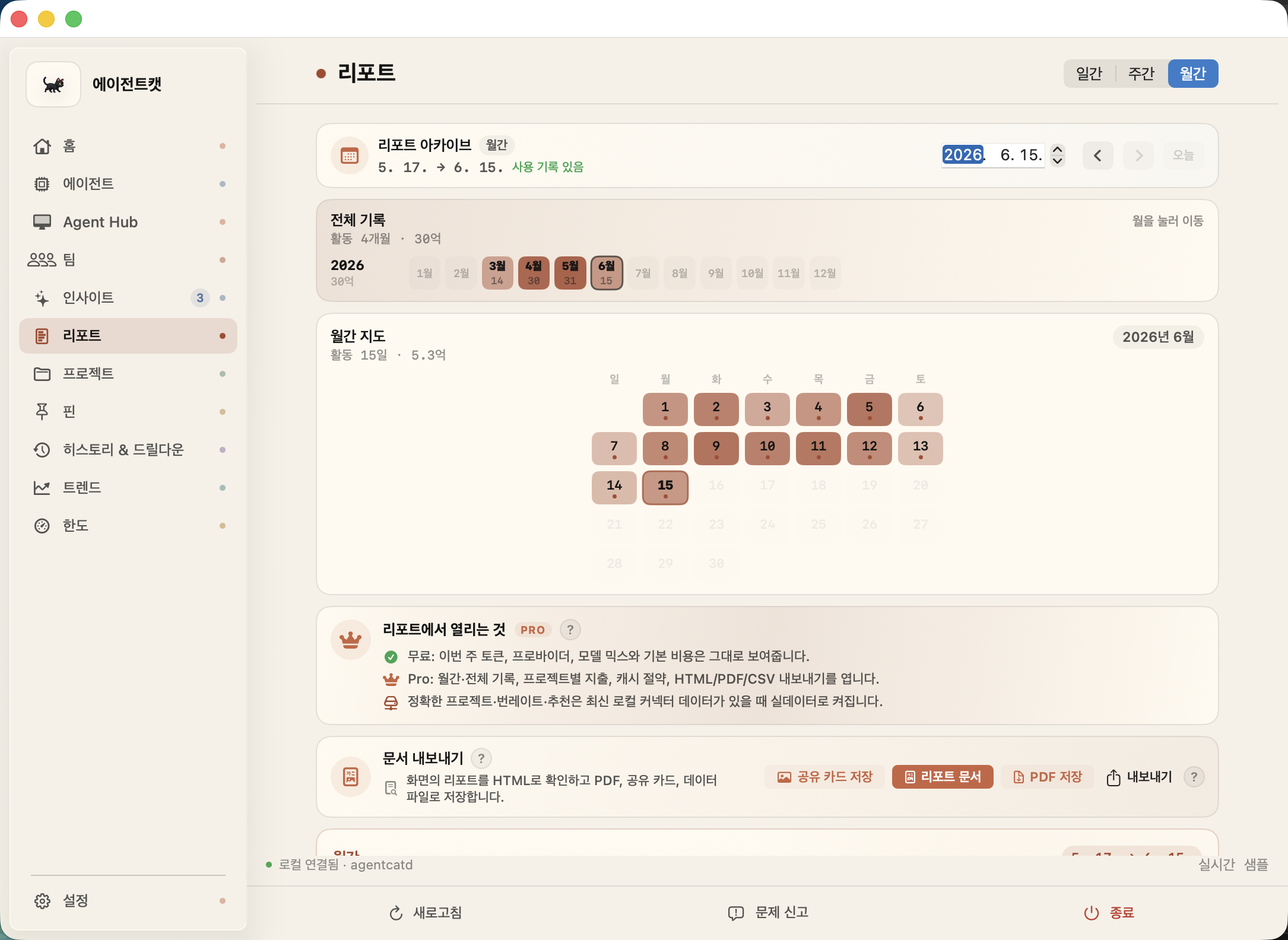This screenshot has height=940, width=1288.
Task: Go to next period with right chevron
Action: [x=1138, y=155]
